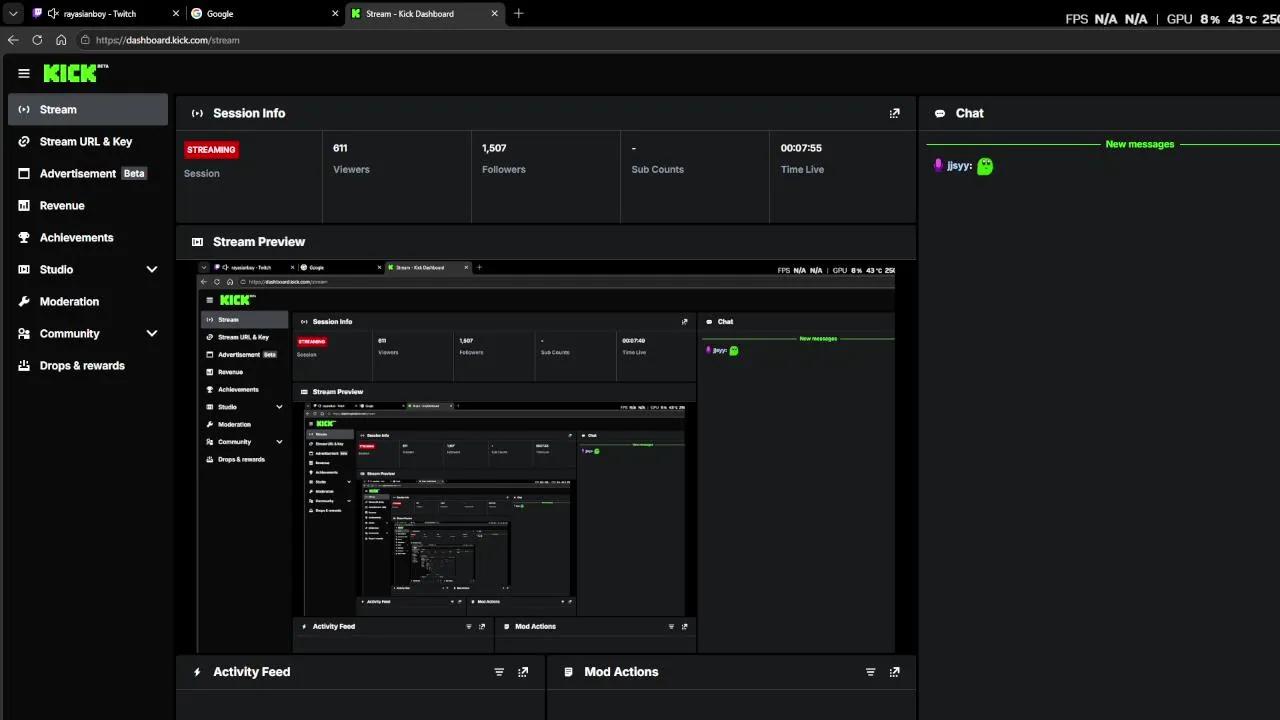The width and height of the screenshot is (1280, 720).
Task: Click the Activity Feed lightning icon
Action: 197,672
